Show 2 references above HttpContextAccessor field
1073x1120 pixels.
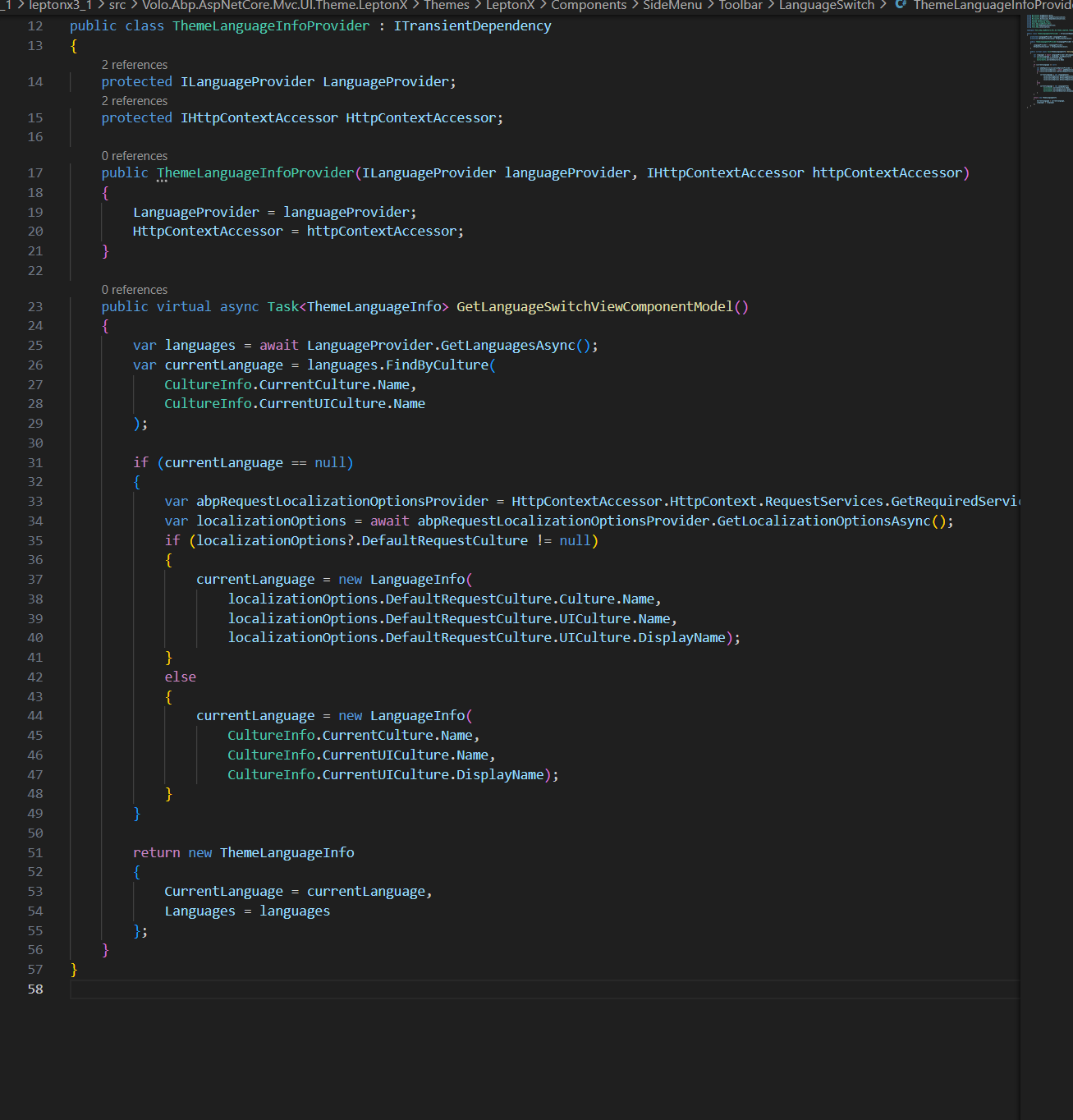point(135,101)
